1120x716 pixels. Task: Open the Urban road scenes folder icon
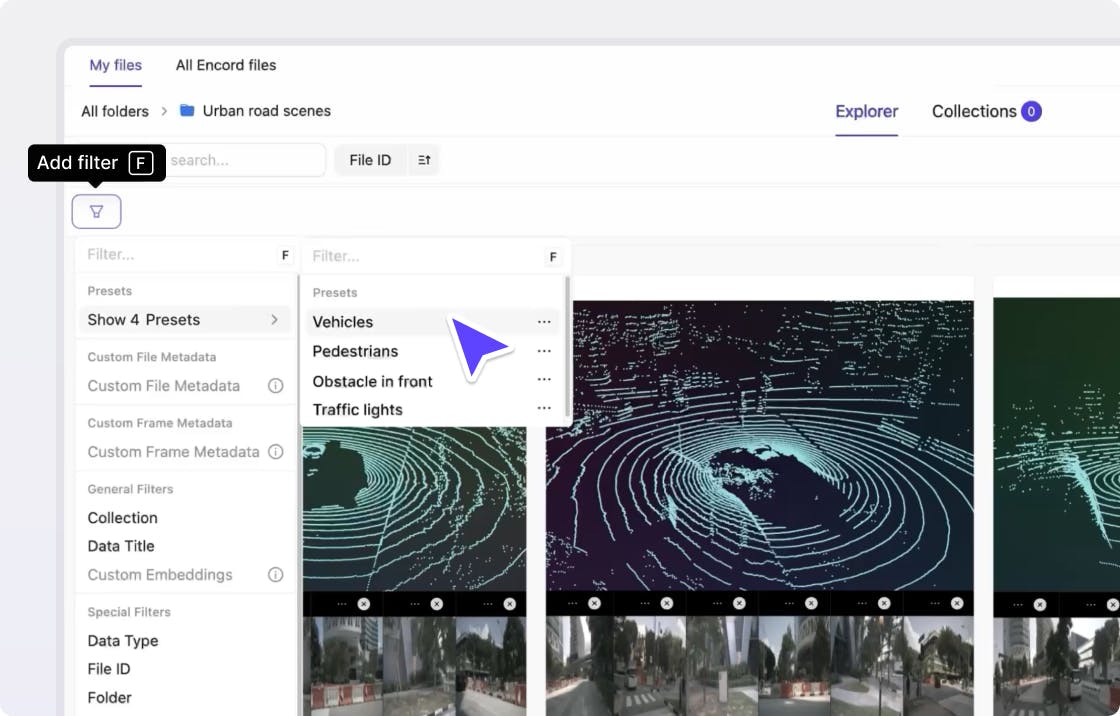click(x=187, y=111)
